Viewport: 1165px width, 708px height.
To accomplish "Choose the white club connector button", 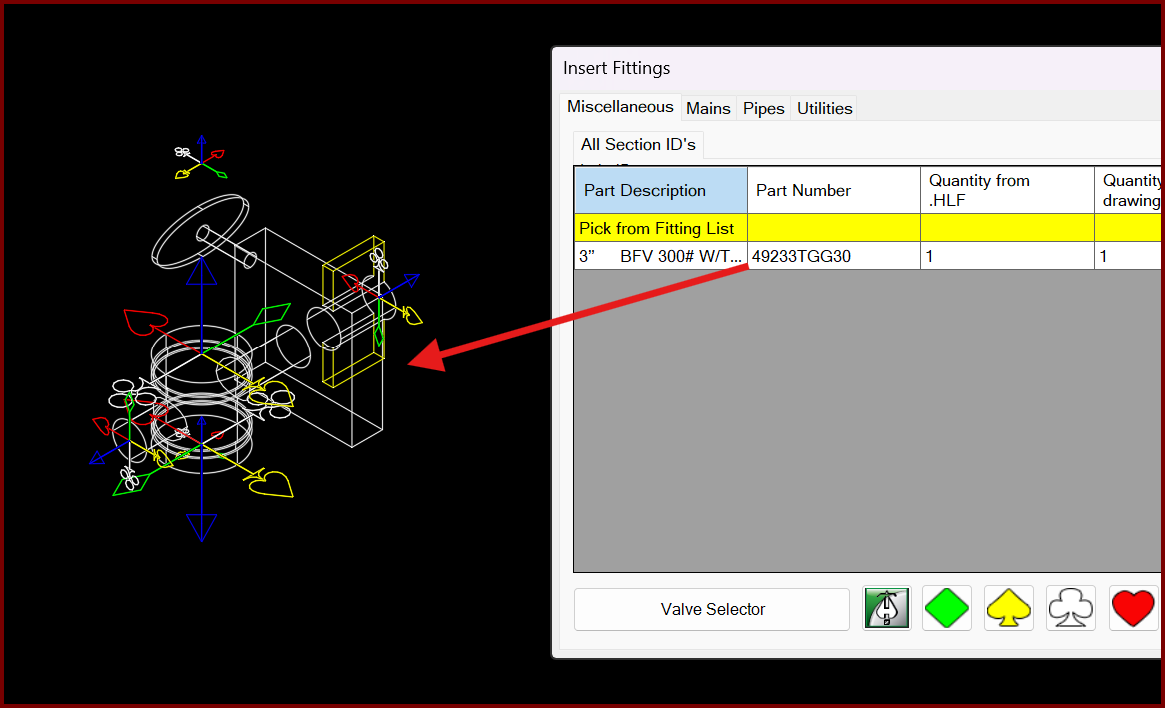I will (x=1071, y=608).
